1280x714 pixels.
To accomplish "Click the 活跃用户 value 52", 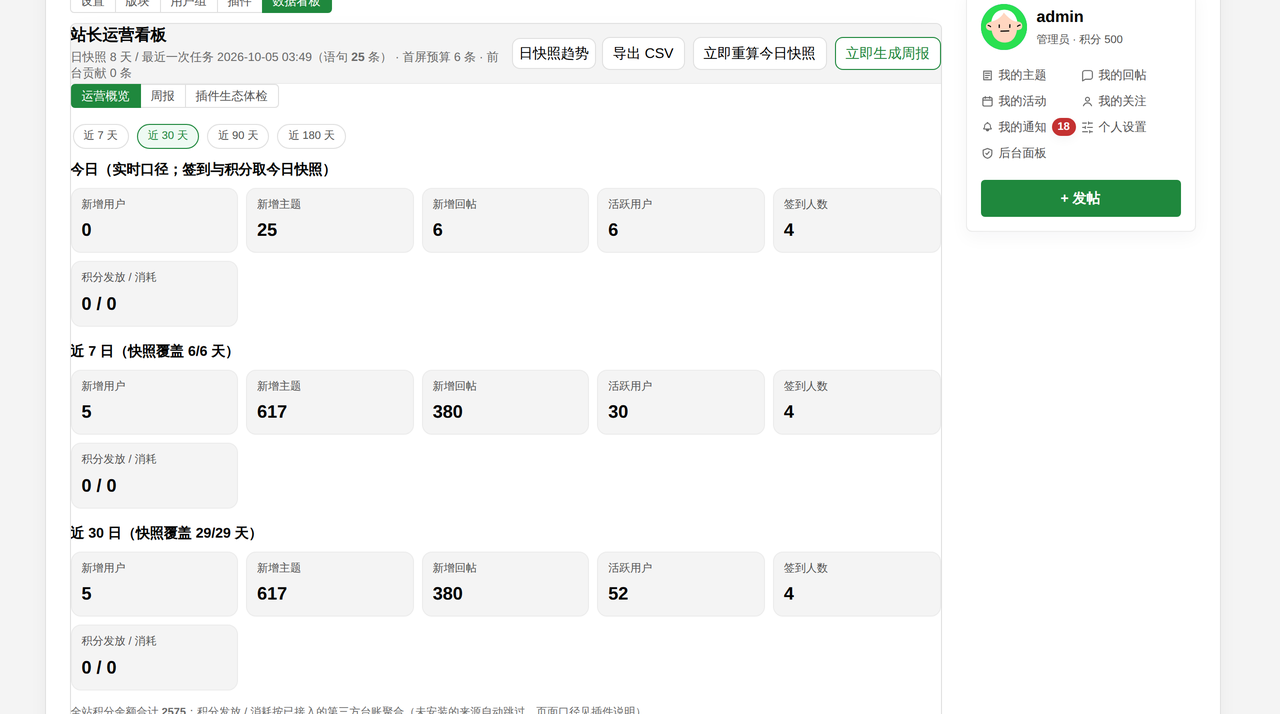I will coord(618,594).
